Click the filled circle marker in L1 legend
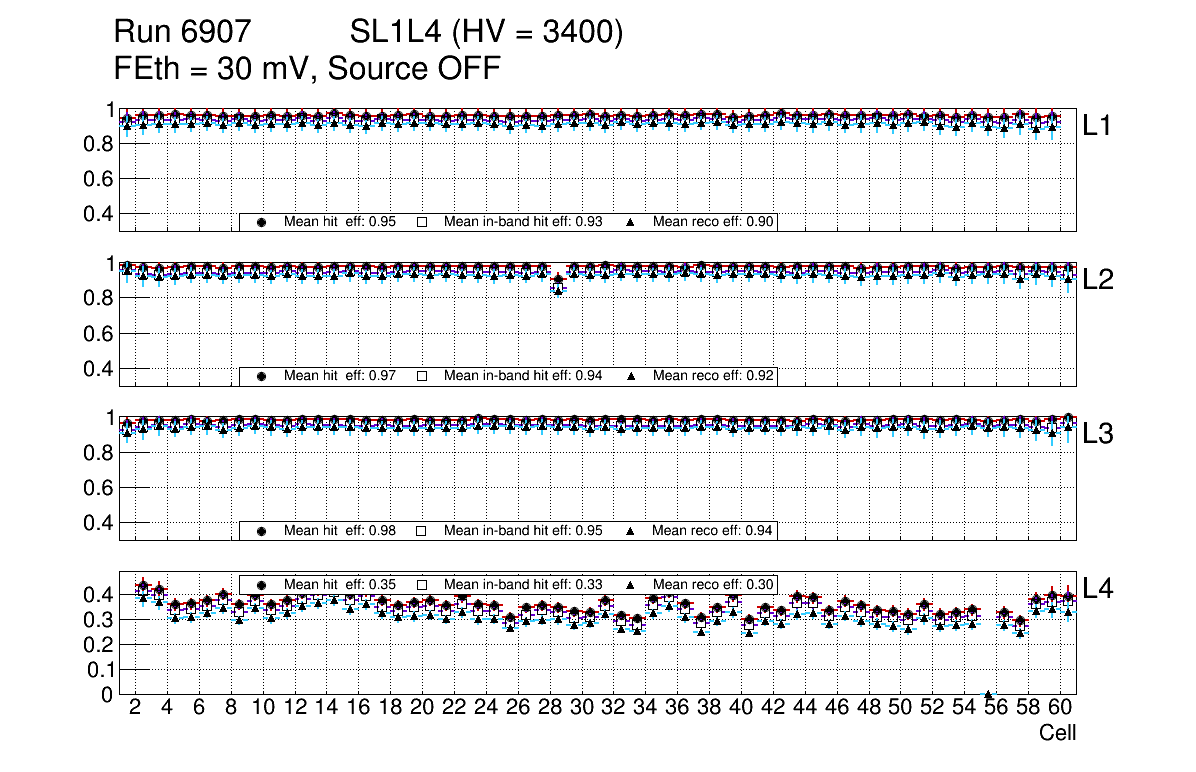The height and width of the screenshot is (772, 1196). tap(262, 222)
